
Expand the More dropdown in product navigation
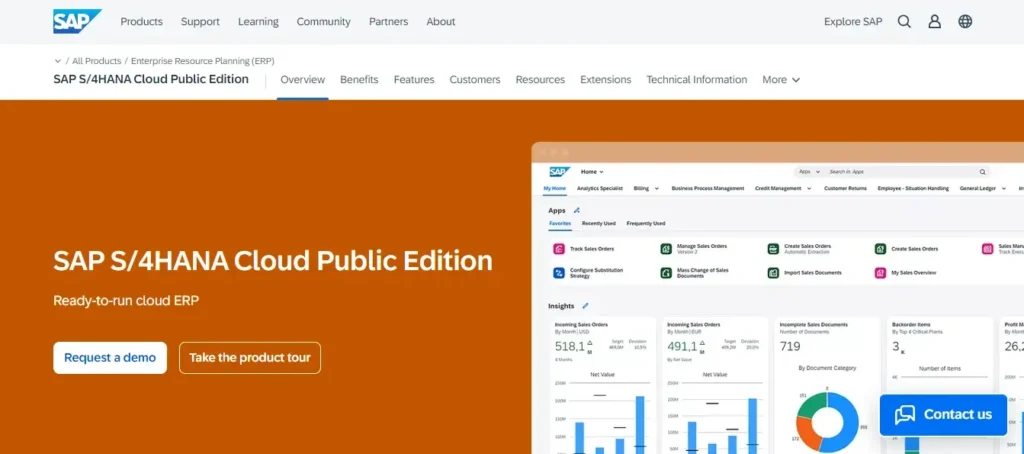coord(781,80)
